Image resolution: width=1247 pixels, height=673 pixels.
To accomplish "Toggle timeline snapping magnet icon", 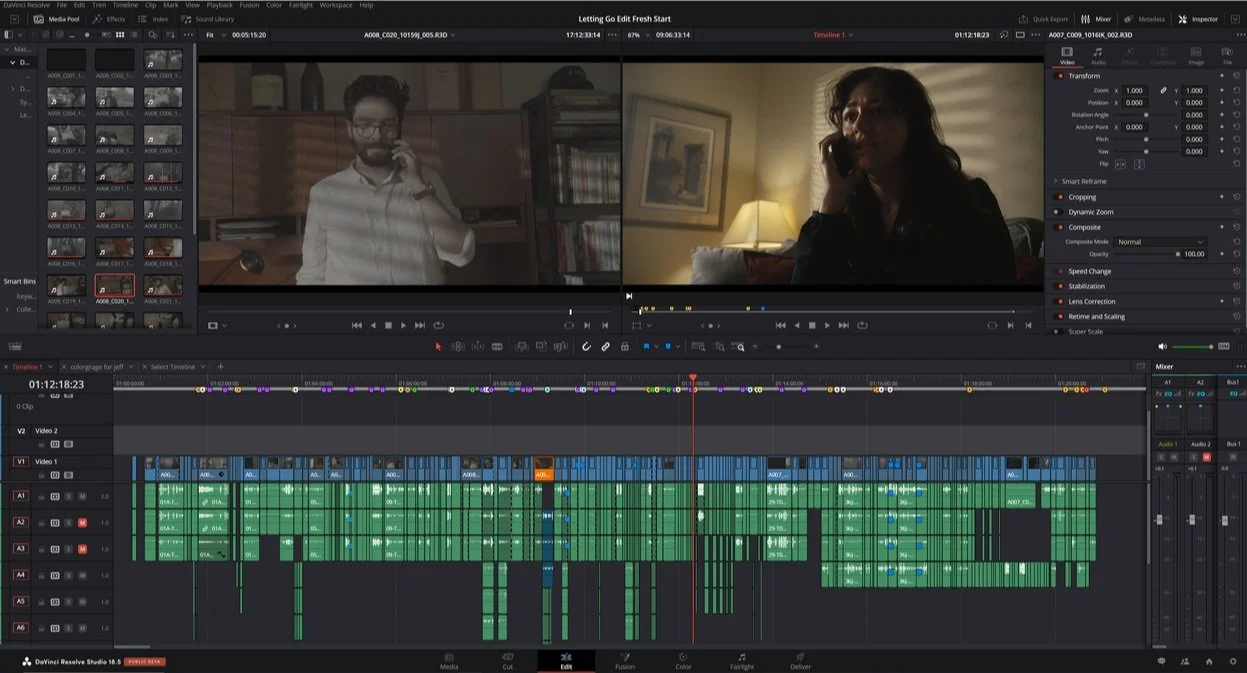I will (587, 346).
